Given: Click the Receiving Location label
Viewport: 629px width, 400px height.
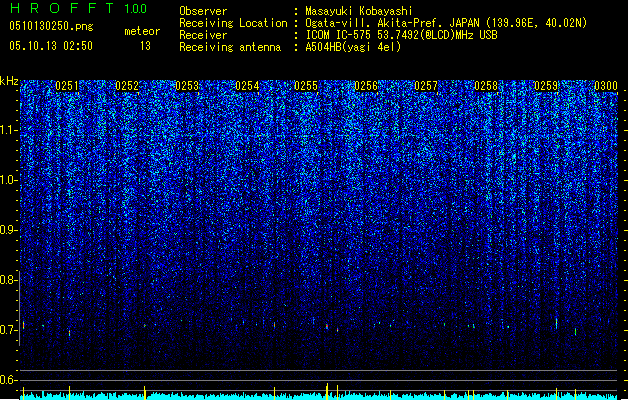Looking at the screenshot, I should coord(233,23).
